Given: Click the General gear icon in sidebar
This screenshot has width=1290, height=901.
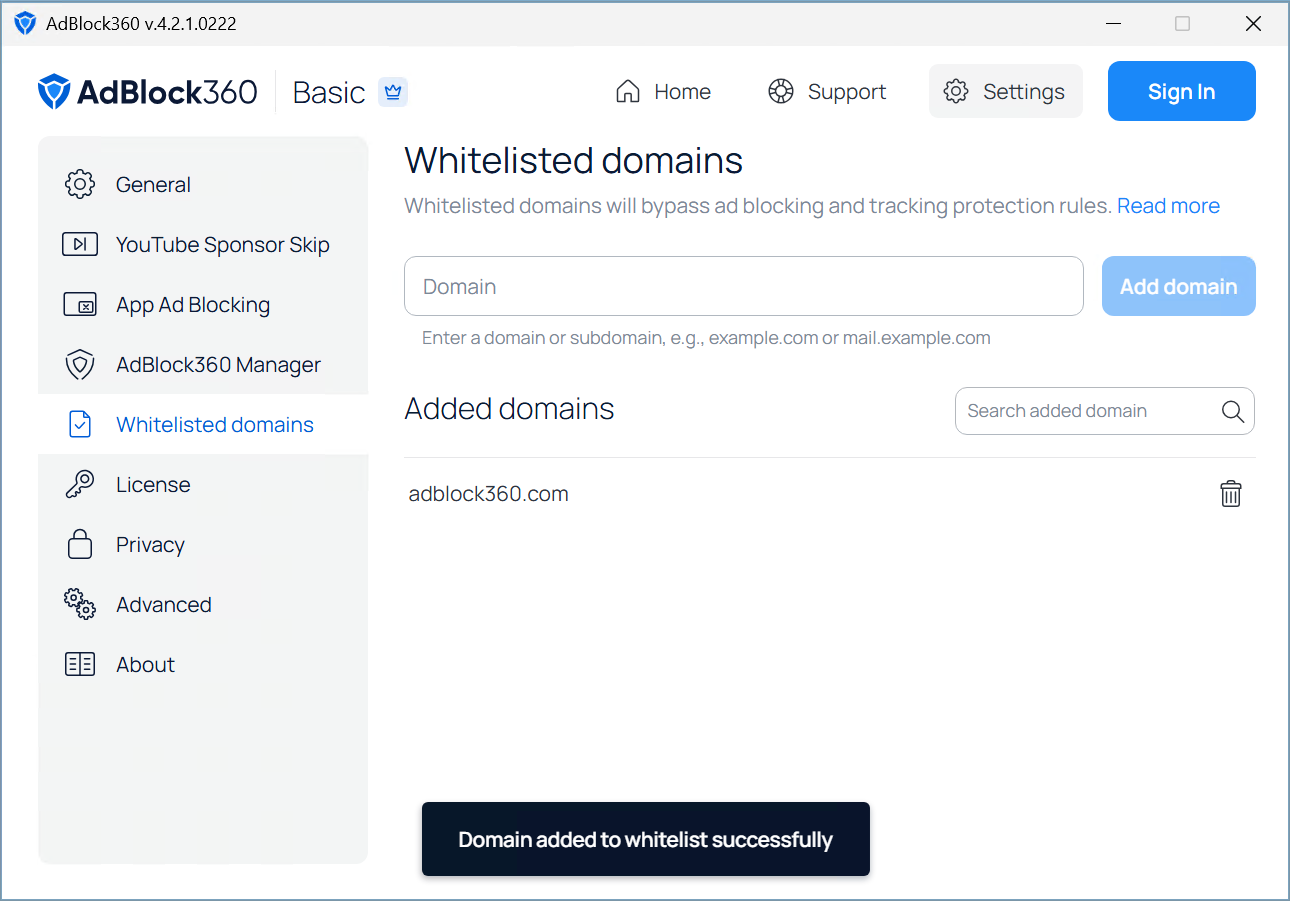Looking at the screenshot, I should (x=80, y=184).
